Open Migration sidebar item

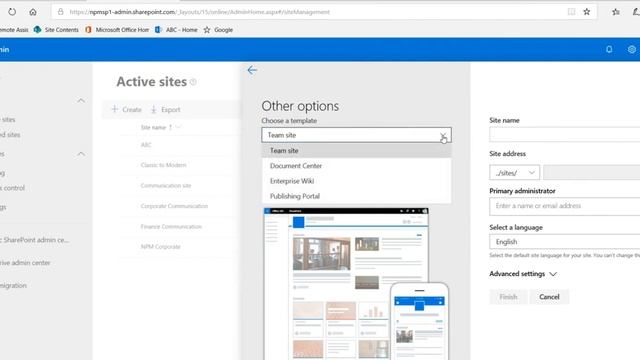point(13,285)
